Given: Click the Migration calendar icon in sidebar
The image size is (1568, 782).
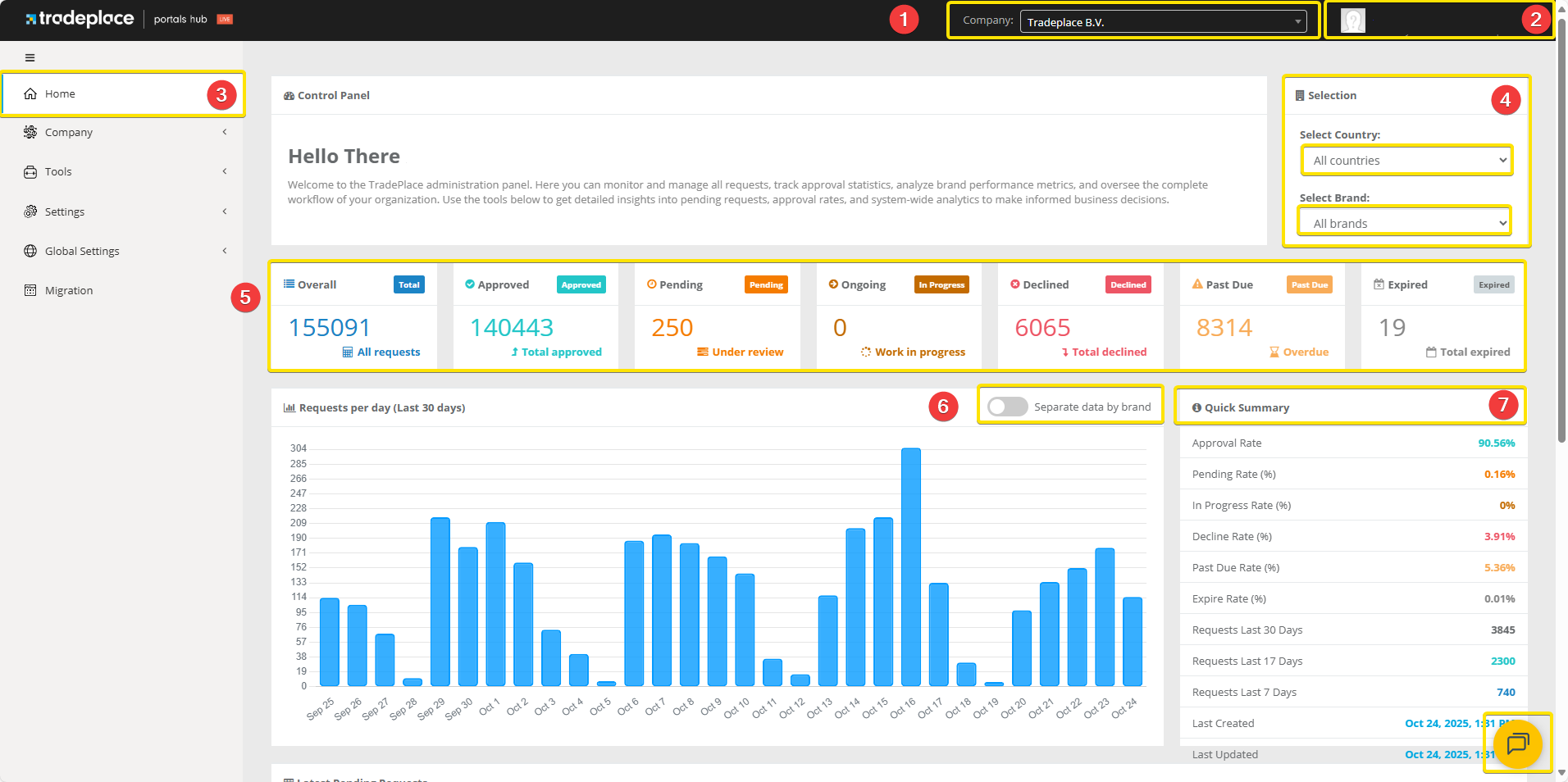Looking at the screenshot, I should [30, 290].
